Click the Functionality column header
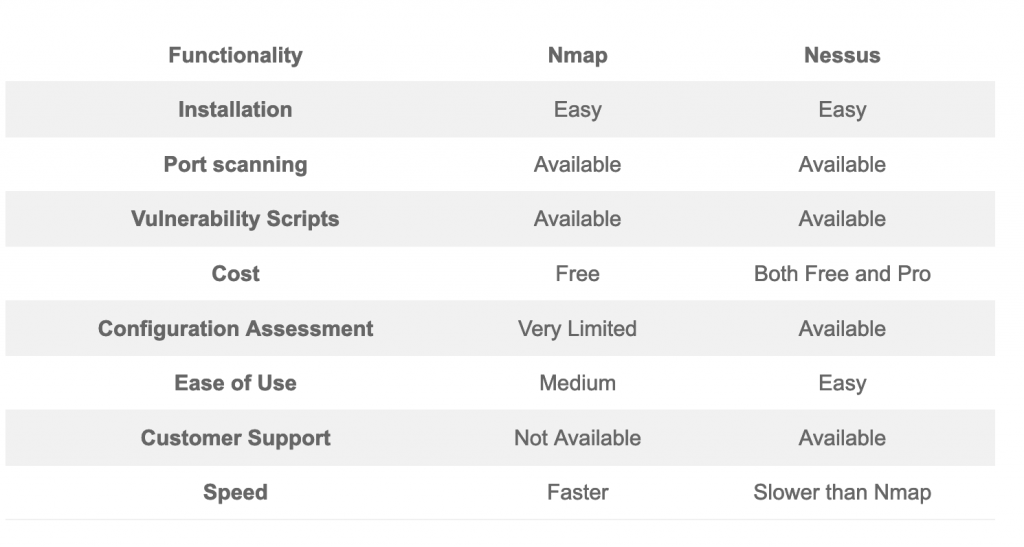The width and height of the screenshot is (1024, 547). (235, 55)
